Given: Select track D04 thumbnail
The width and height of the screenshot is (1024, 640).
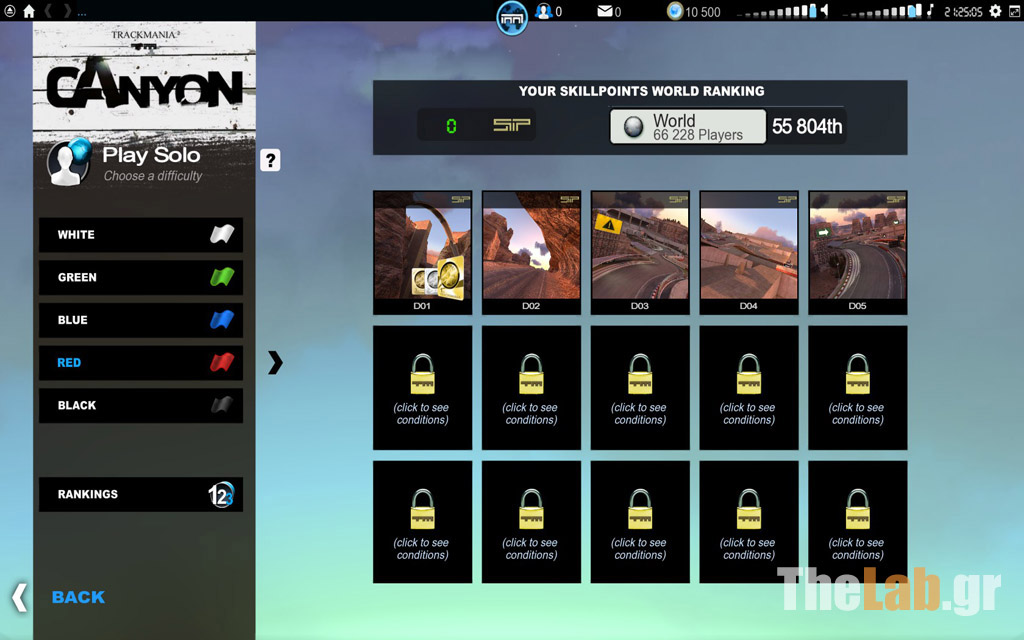Looking at the screenshot, I should pyautogui.click(x=749, y=253).
